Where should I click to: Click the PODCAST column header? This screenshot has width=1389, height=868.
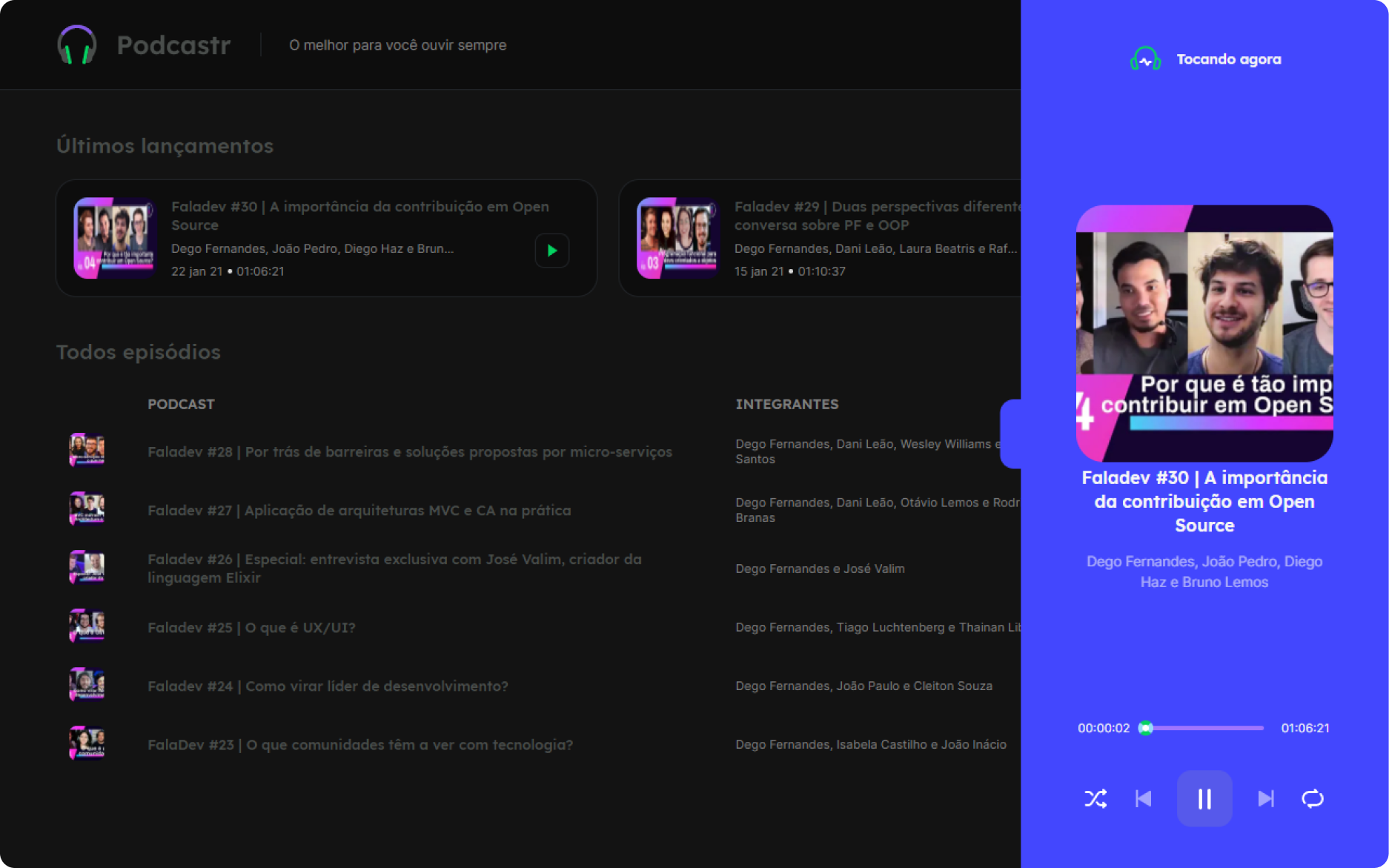pos(181,404)
